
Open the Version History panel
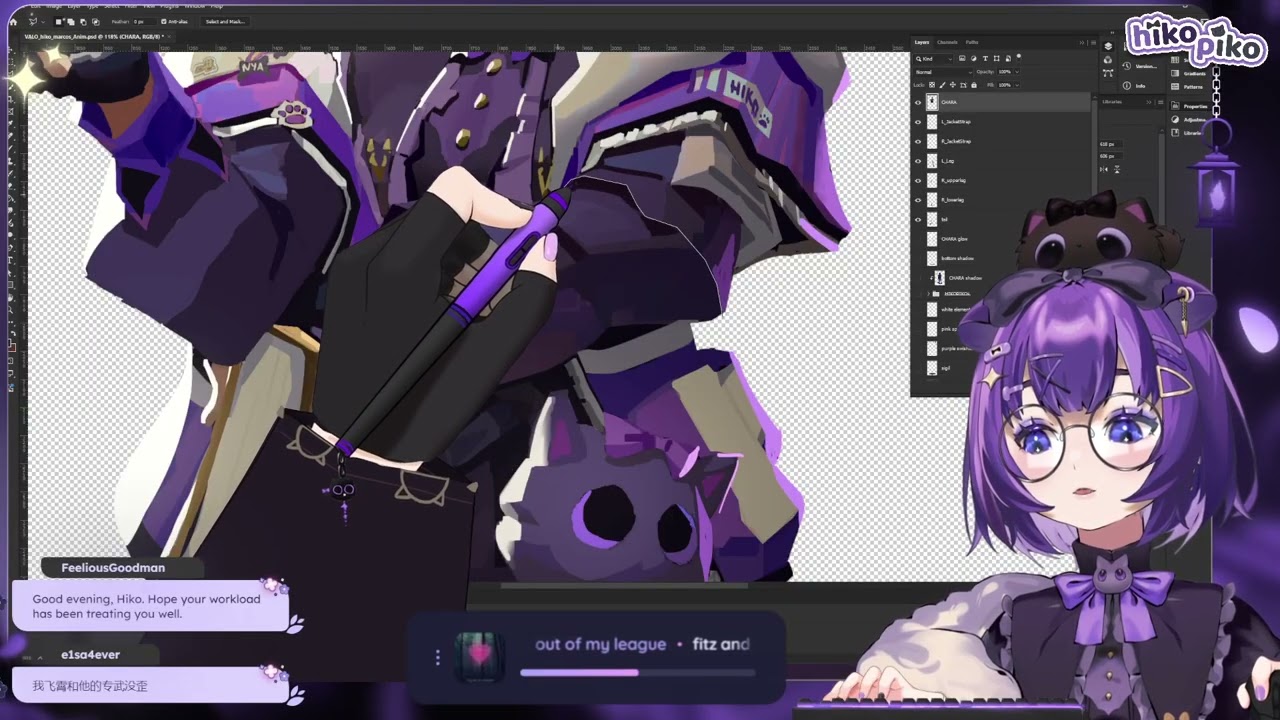click(x=1138, y=66)
